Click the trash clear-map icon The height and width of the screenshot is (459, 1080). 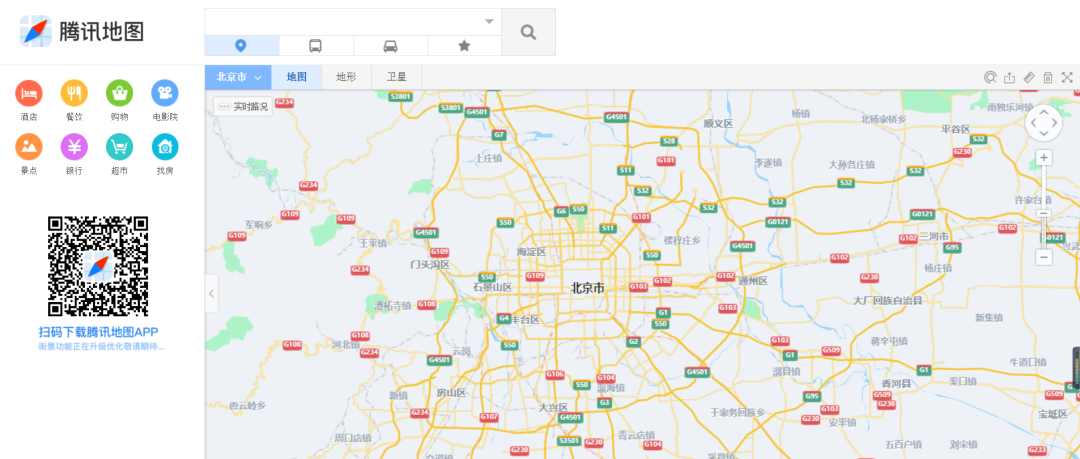coord(1048,77)
